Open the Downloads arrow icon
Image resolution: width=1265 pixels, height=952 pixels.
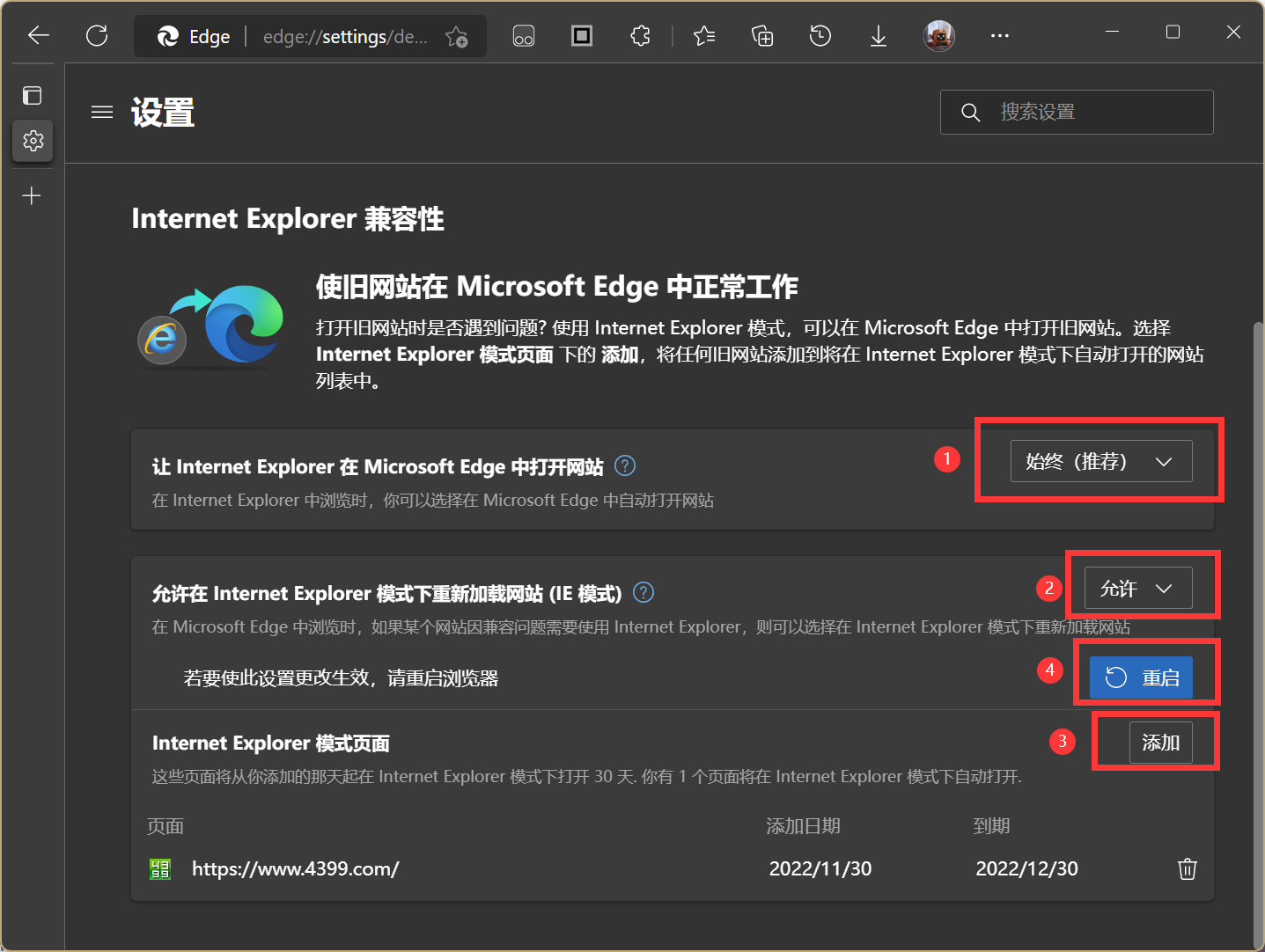[x=879, y=36]
